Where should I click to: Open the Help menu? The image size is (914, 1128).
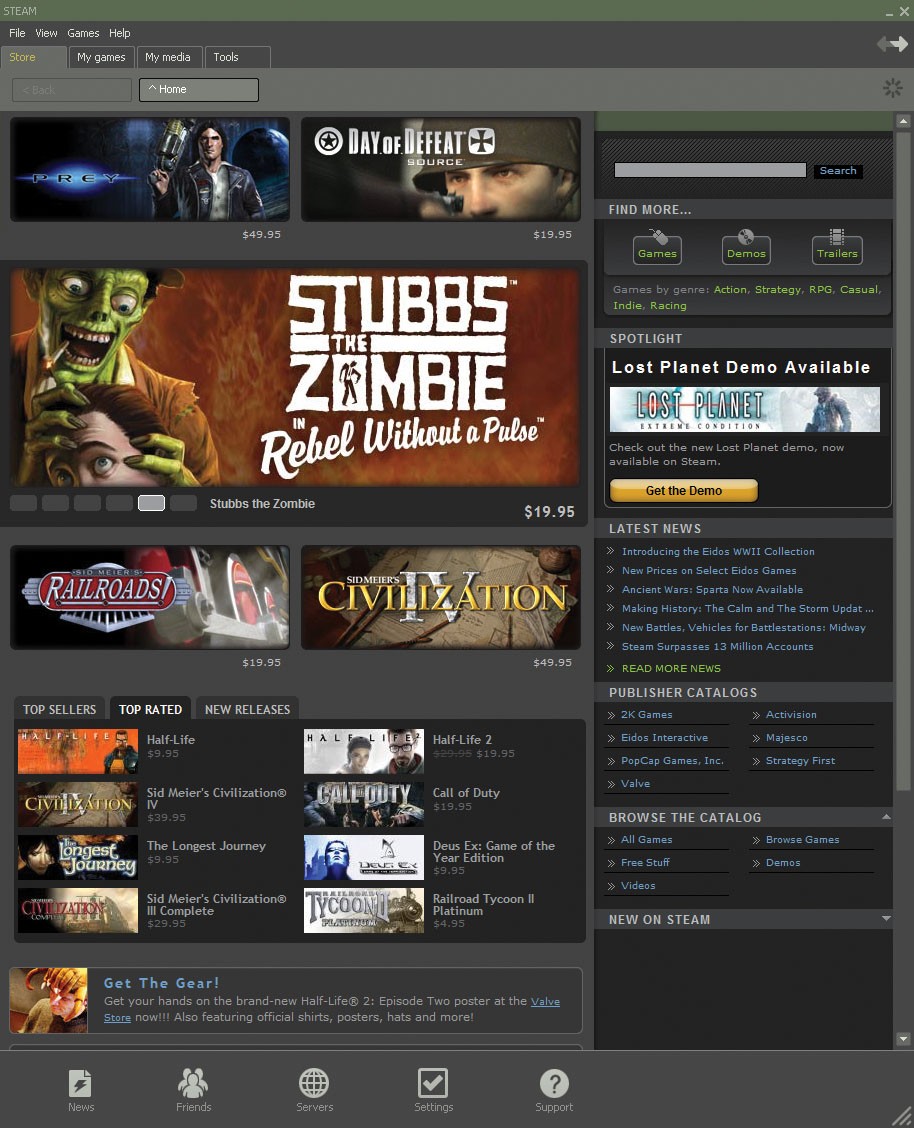click(x=119, y=33)
